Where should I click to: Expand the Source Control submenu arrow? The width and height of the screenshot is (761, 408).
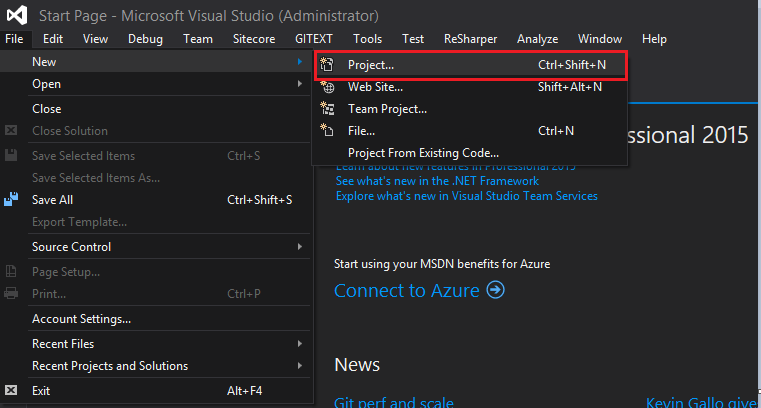coord(300,246)
